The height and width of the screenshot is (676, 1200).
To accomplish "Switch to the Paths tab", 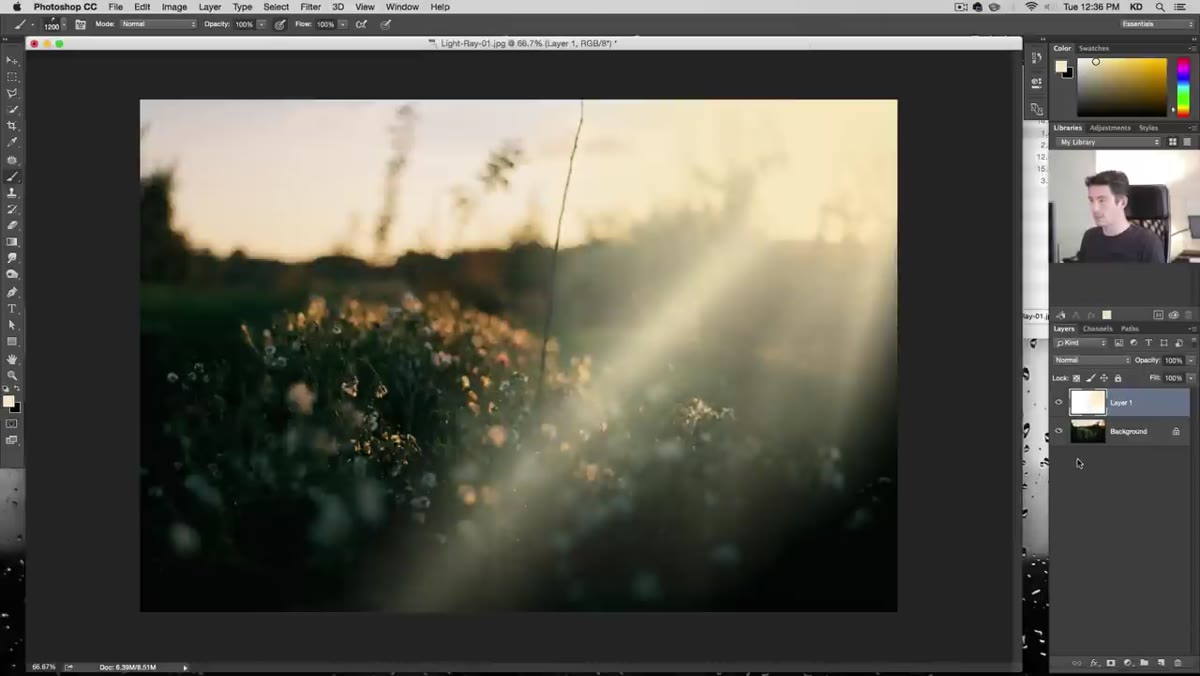I will [1129, 329].
